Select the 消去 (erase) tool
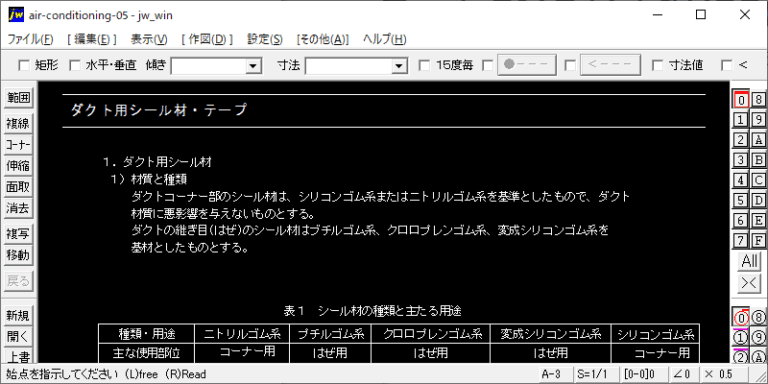Screen dimensions: 768x384 (18, 208)
